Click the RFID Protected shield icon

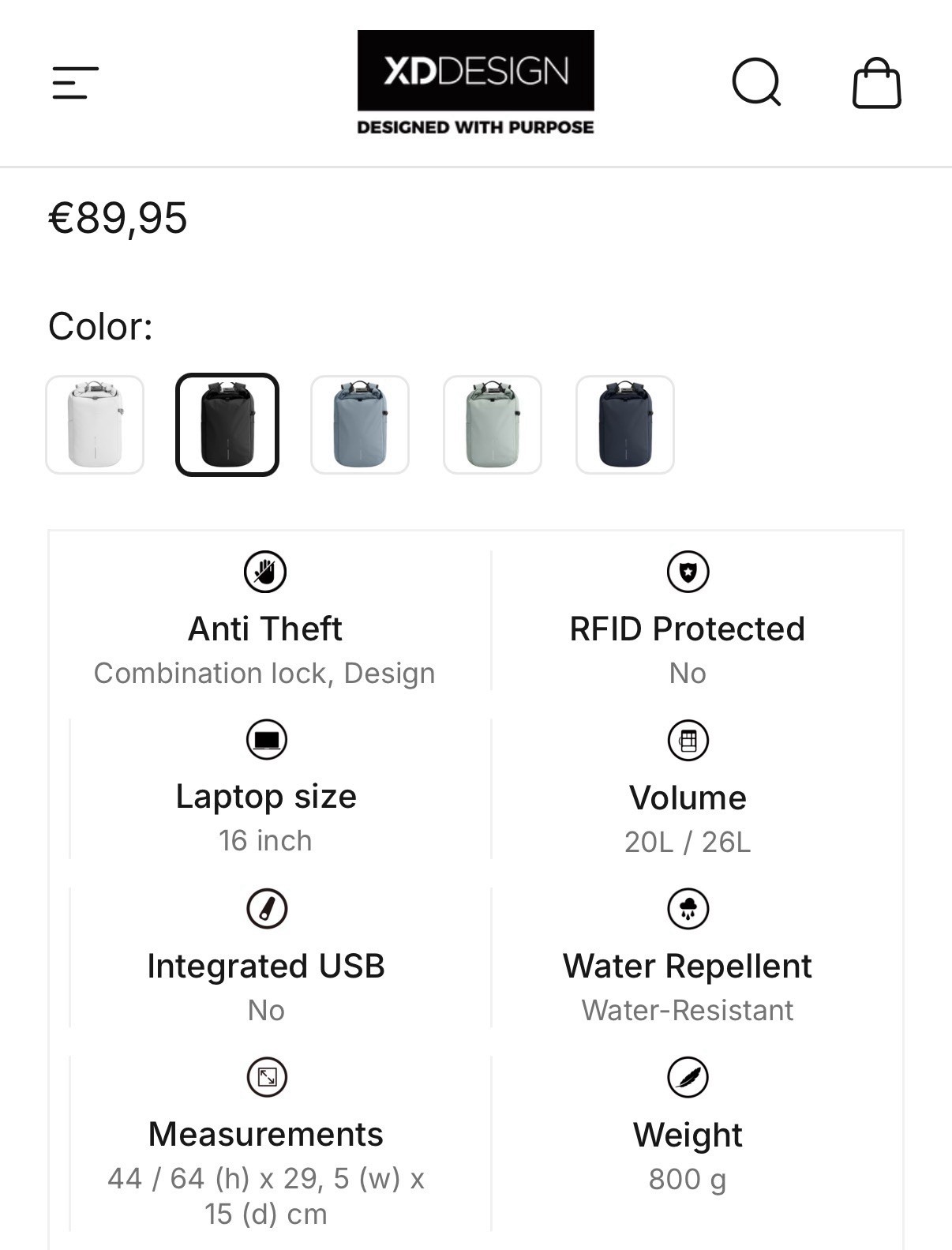click(688, 572)
